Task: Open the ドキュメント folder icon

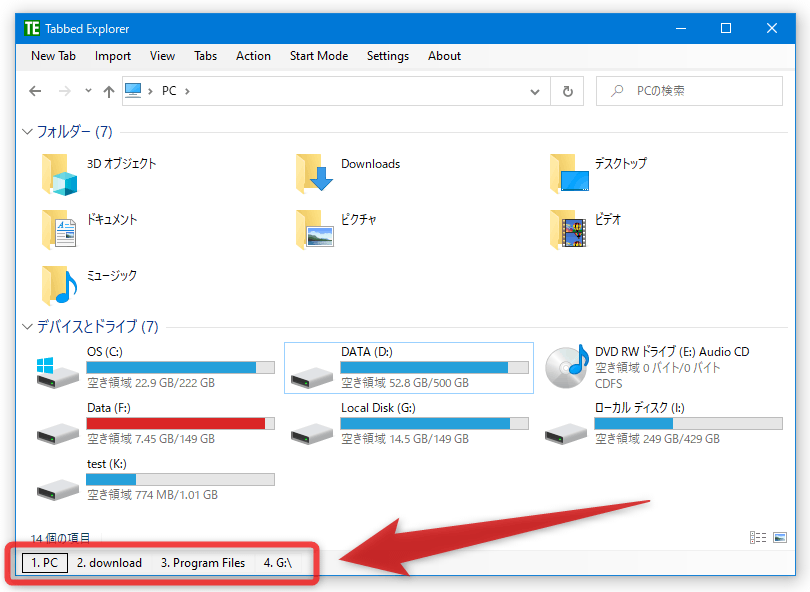Action: point(59,230)
